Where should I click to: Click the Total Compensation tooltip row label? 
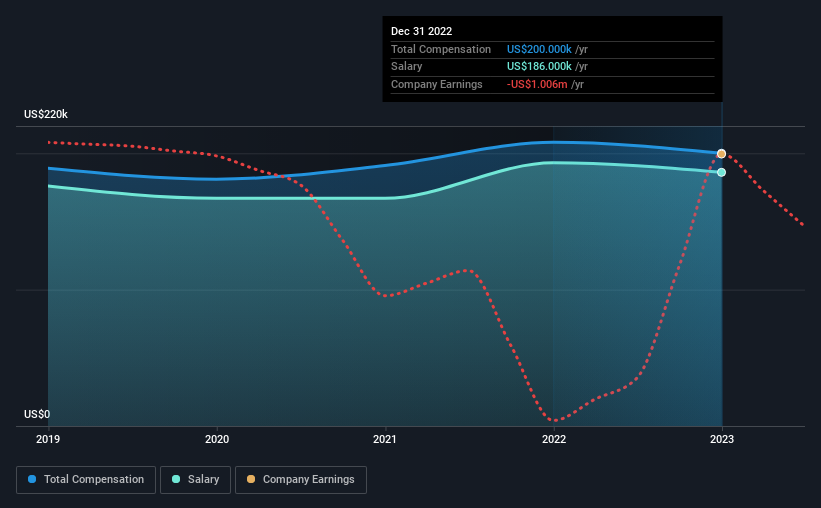coord(441,49)
